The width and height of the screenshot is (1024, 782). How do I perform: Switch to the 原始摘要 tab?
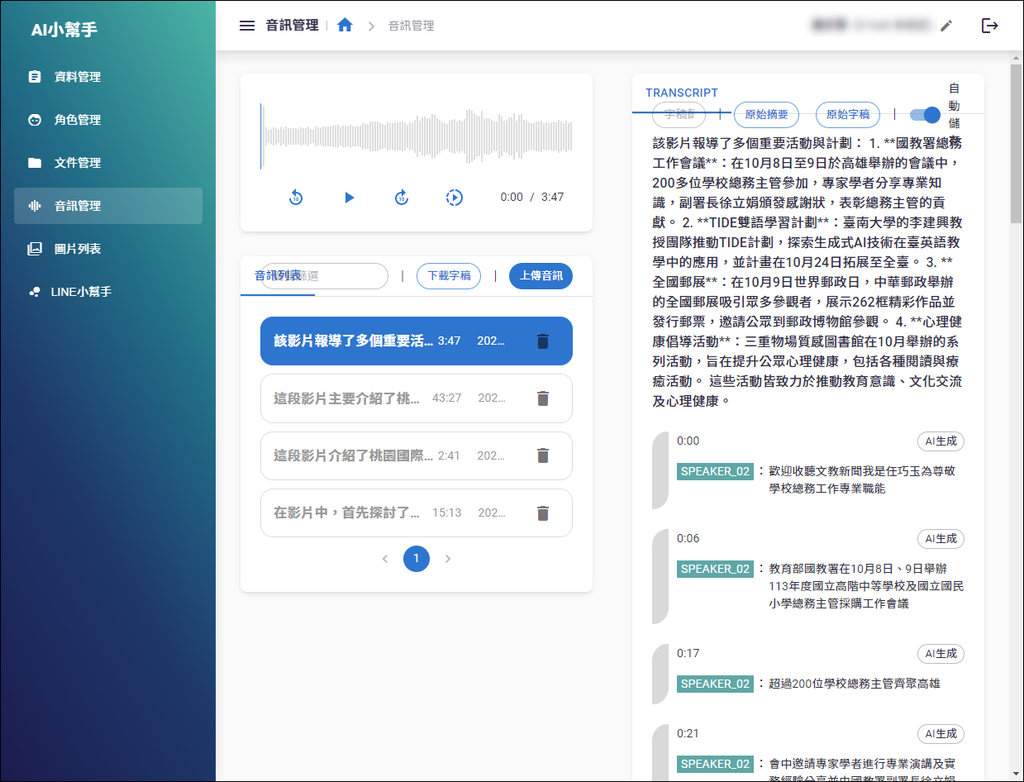[x=766, y=114]
